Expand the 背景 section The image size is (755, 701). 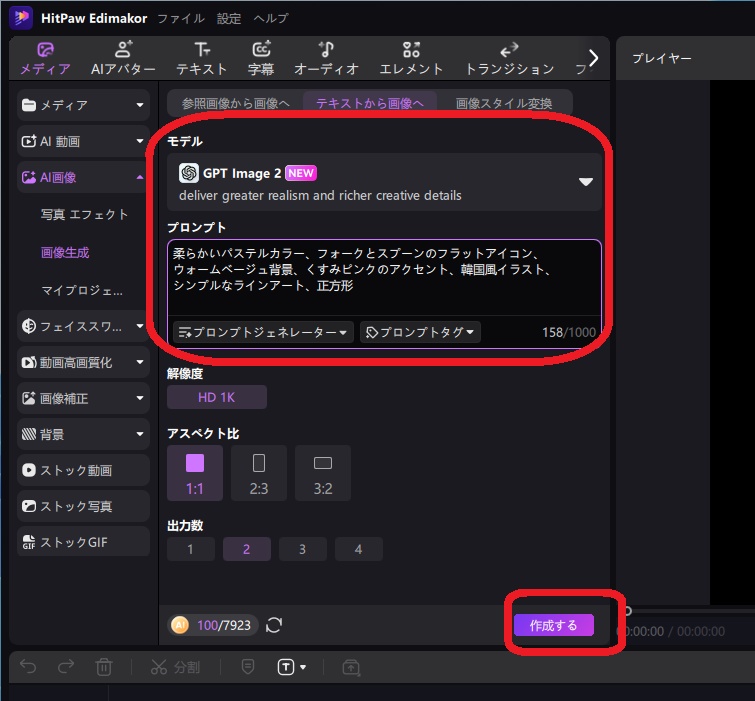(83, 434)
